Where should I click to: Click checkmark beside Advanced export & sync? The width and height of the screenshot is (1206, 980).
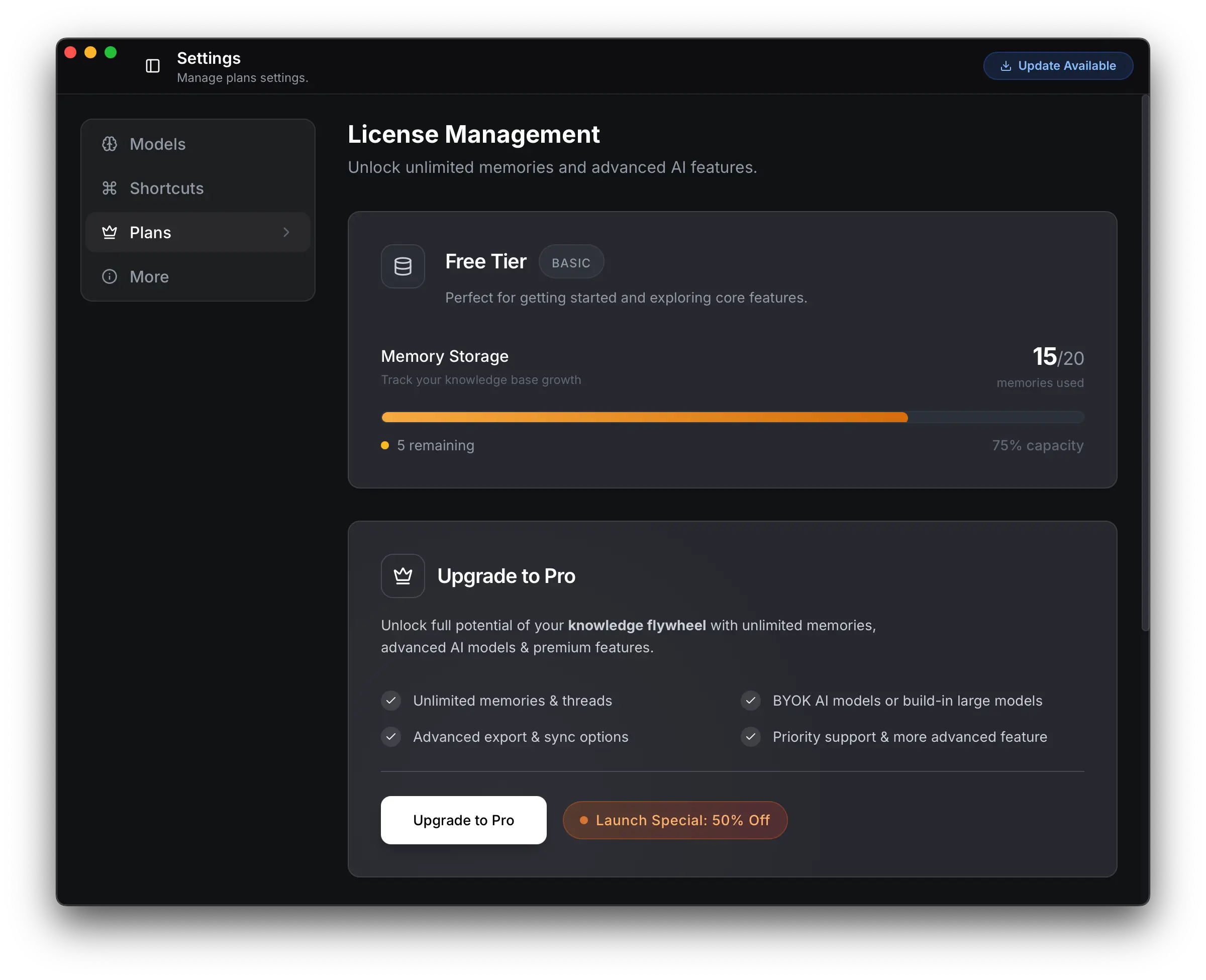[390, 737]
